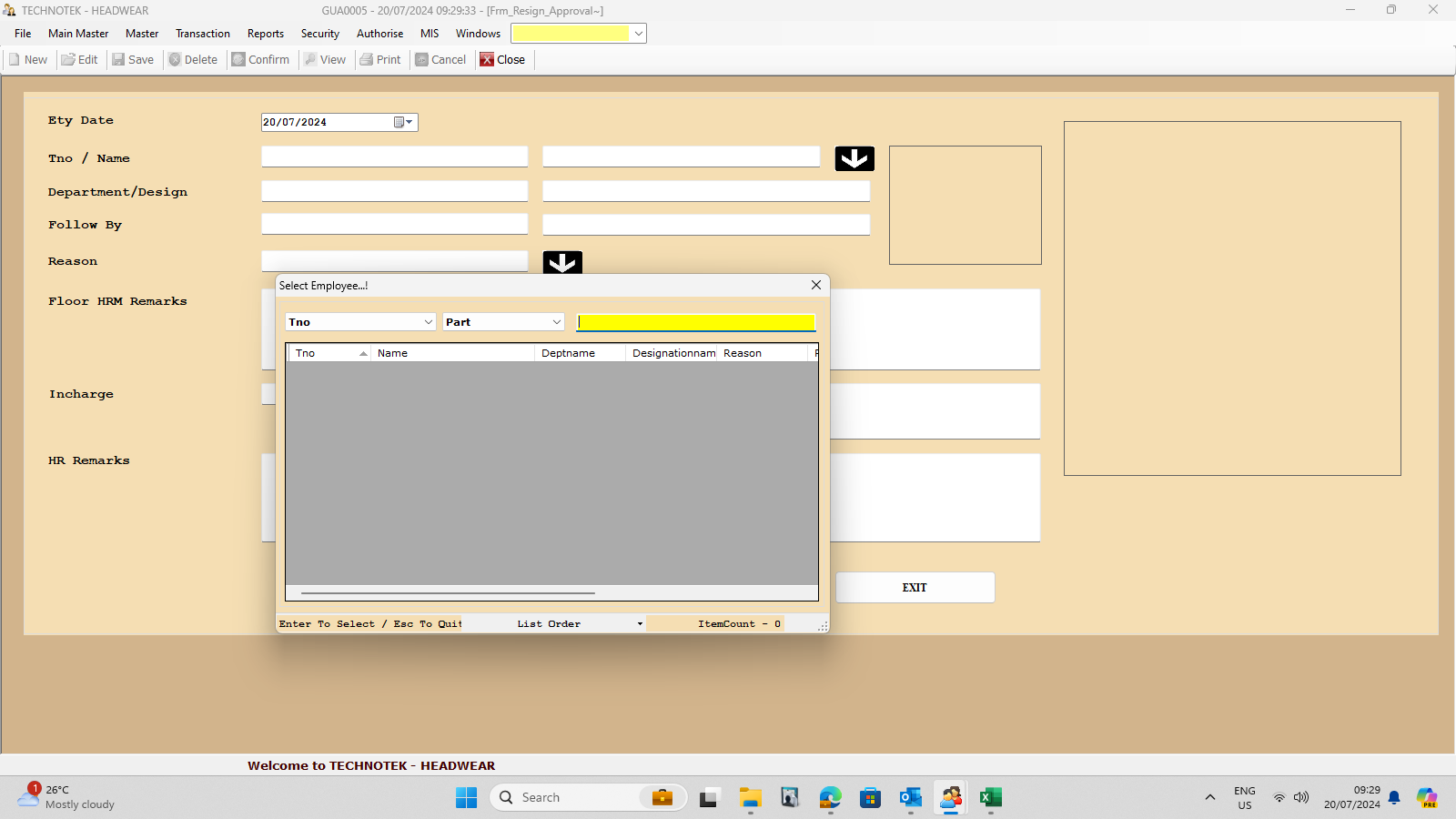
Task: Open the Ety Date calendar dropdown
Action: pyautogui.click(x=403, y=122)
